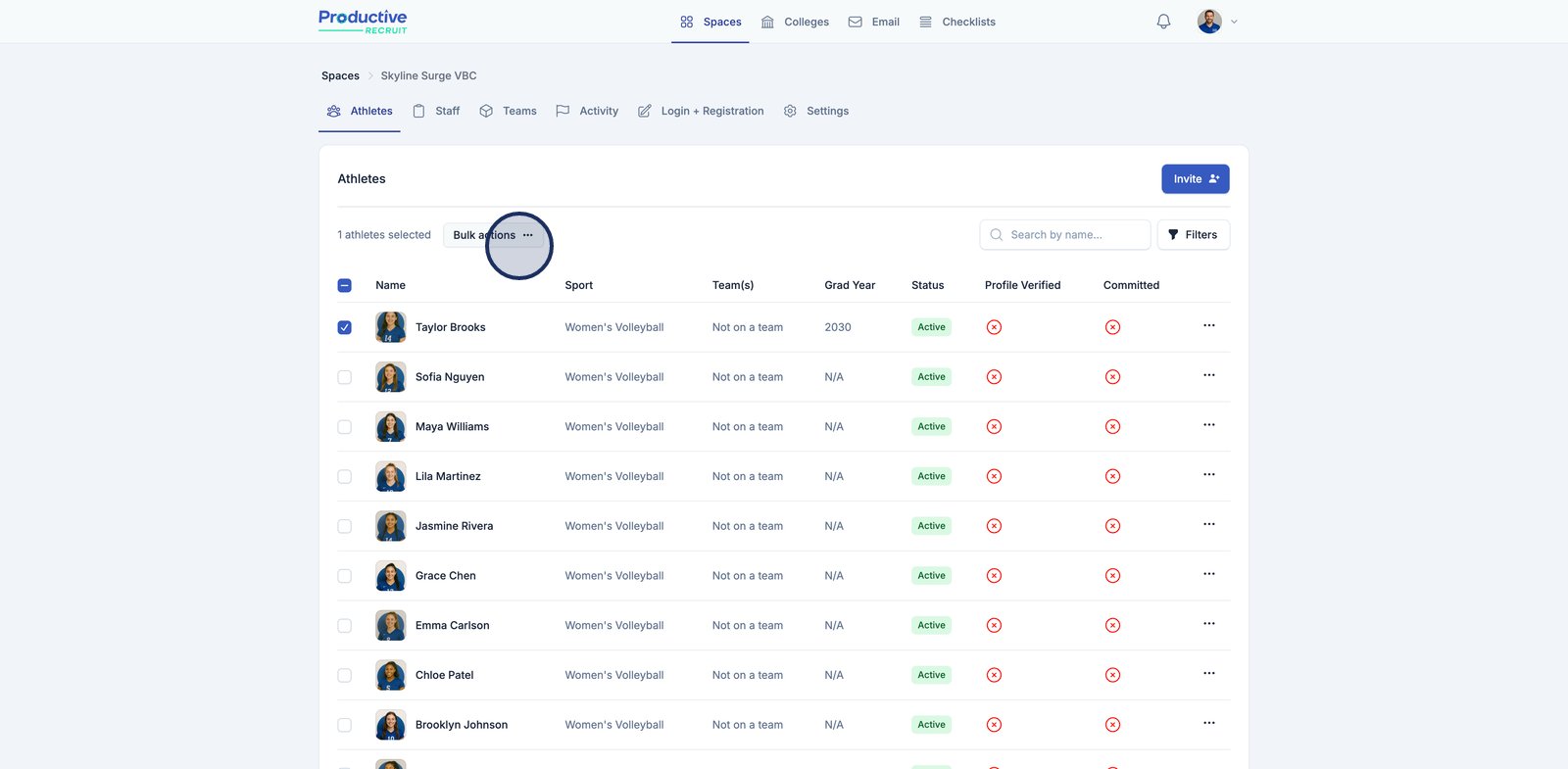The image size is (1568, 769).
Task: Click Jasmine Rivera's avatar photo
Action: point(390,526)
